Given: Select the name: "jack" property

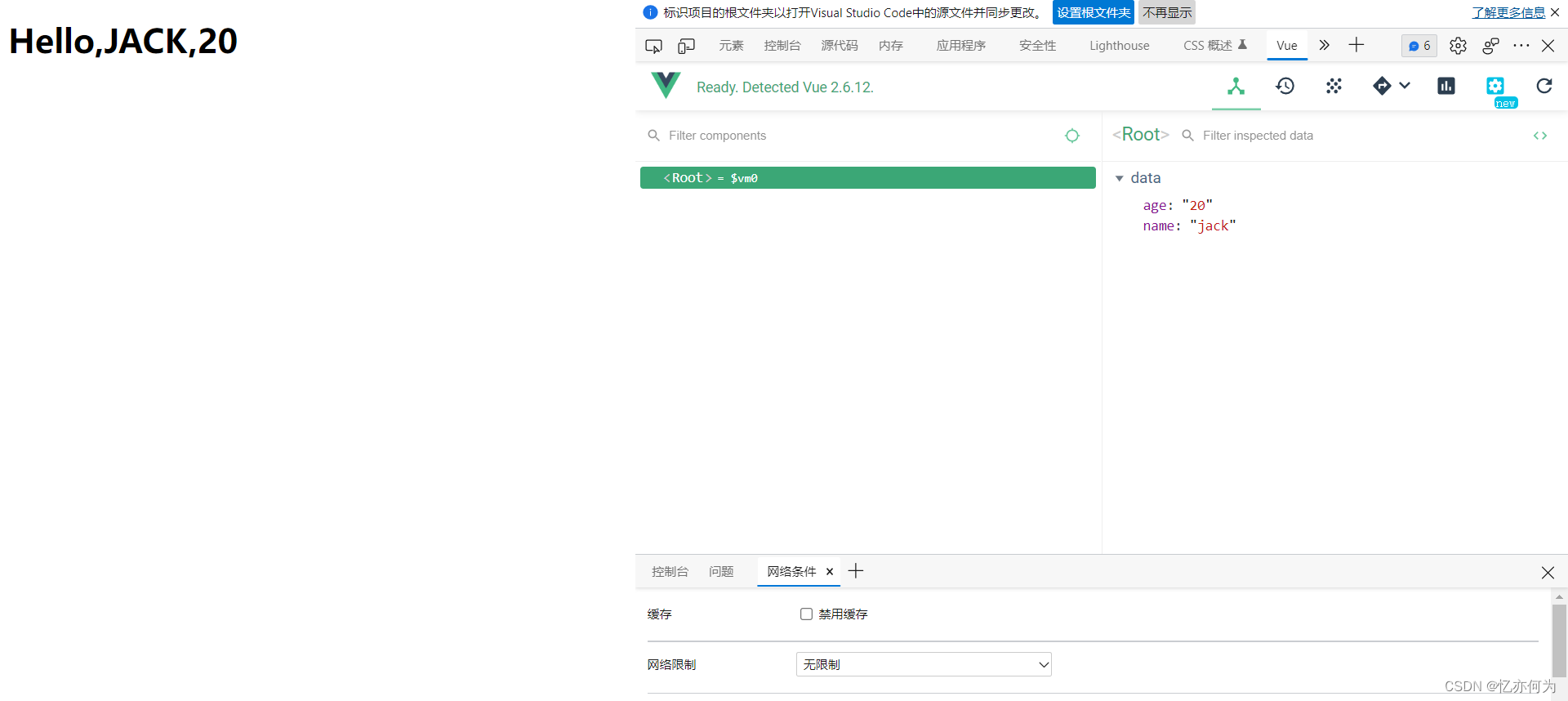Looking at the screenshot, I should (1189, 226).
